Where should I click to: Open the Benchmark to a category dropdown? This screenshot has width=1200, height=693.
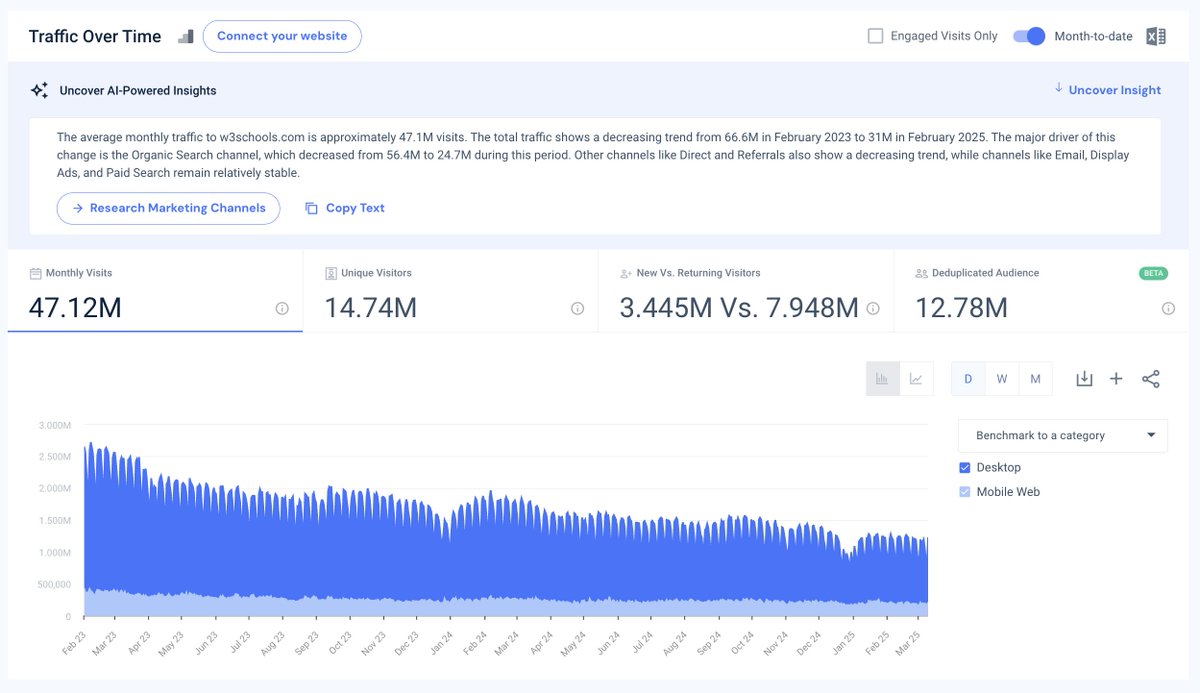point(1063,435)
